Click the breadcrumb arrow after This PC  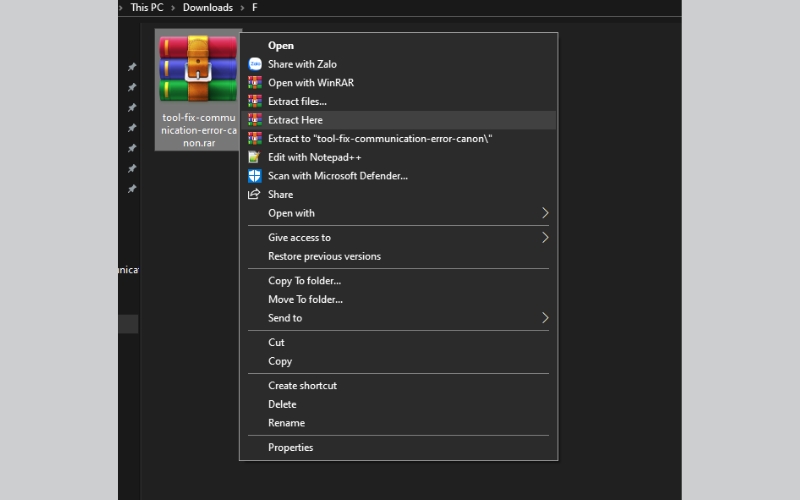point(173,8)
